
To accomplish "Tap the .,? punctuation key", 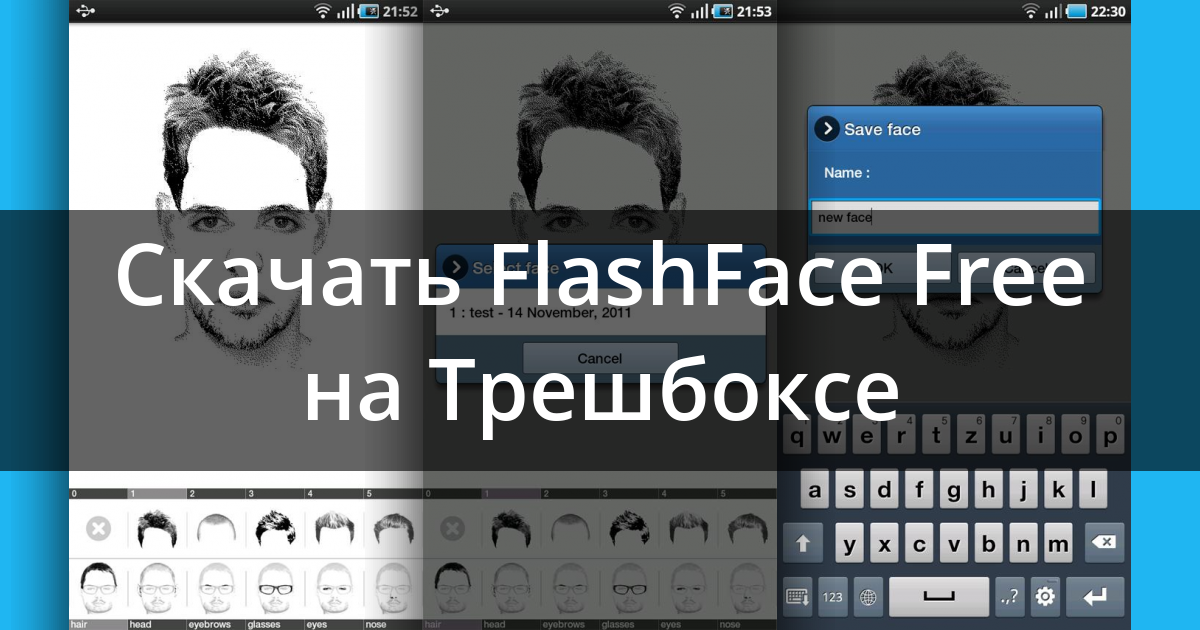I will [1009, 597].
